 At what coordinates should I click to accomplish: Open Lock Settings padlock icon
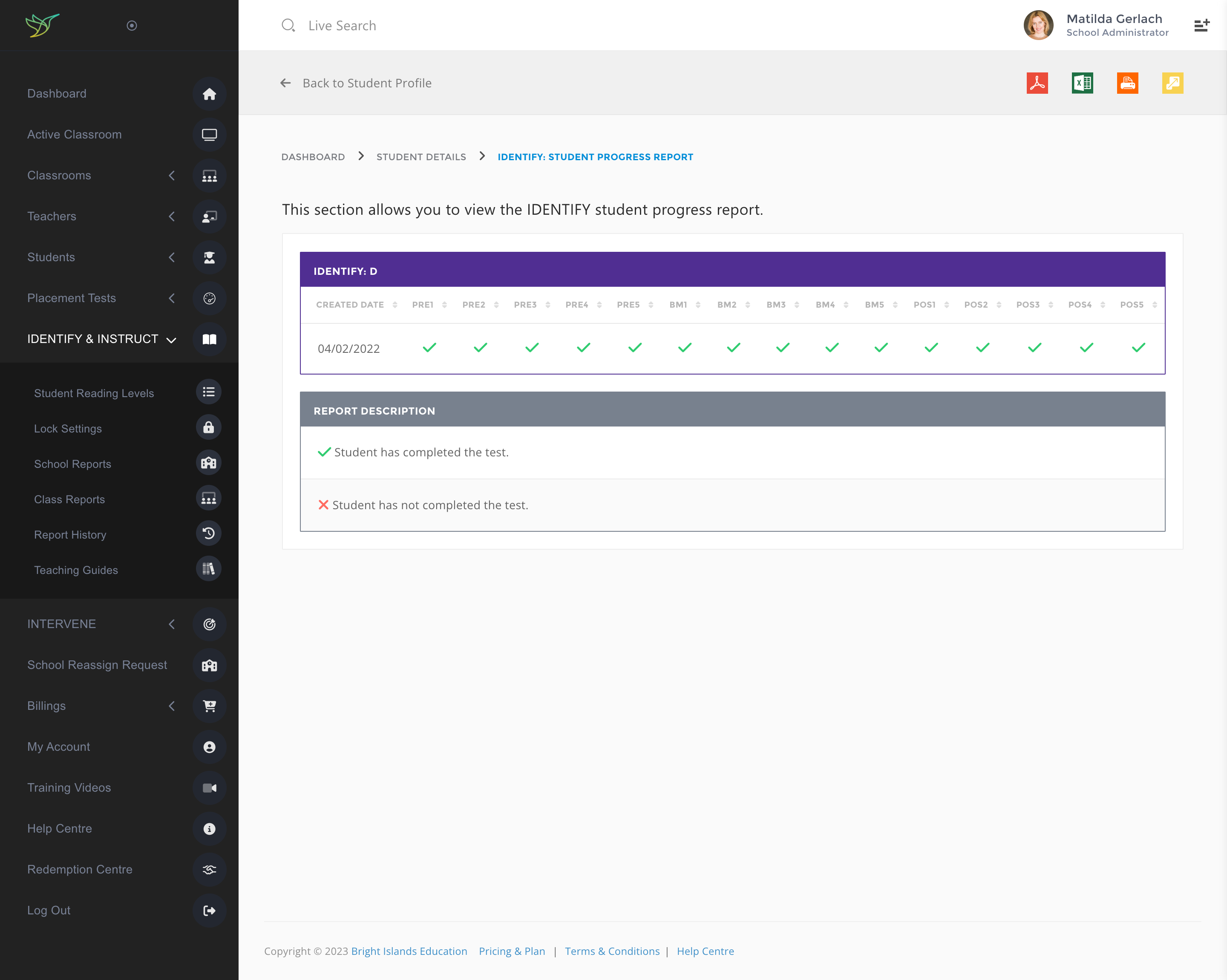209,428
